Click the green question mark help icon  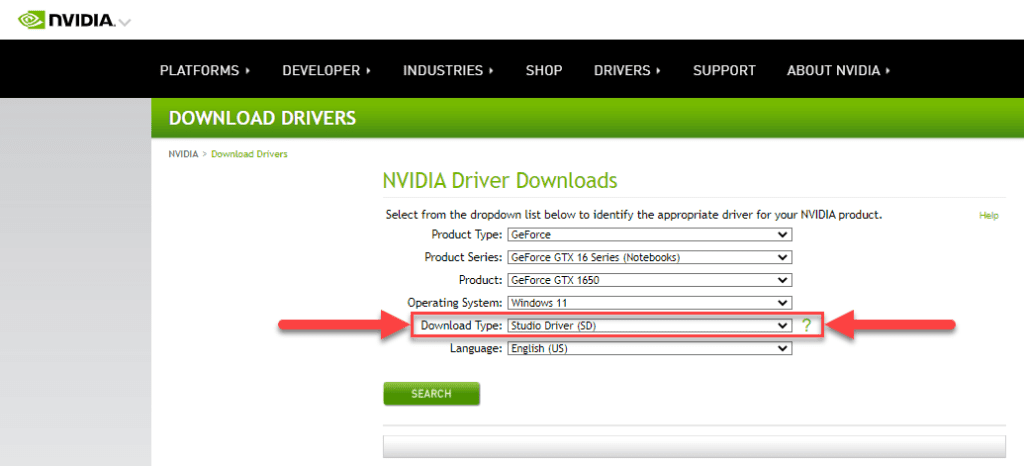(807, 325)
